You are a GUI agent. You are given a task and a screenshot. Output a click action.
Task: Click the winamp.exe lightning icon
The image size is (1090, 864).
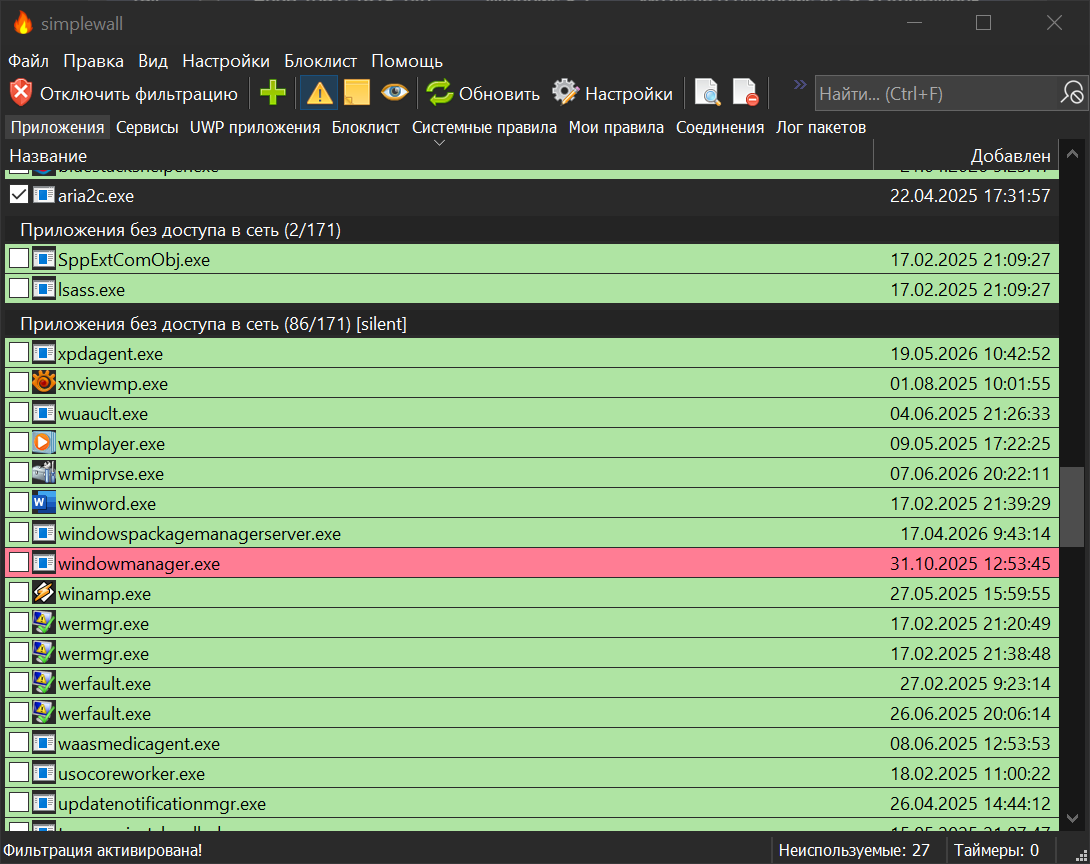[x=44, y=593]
